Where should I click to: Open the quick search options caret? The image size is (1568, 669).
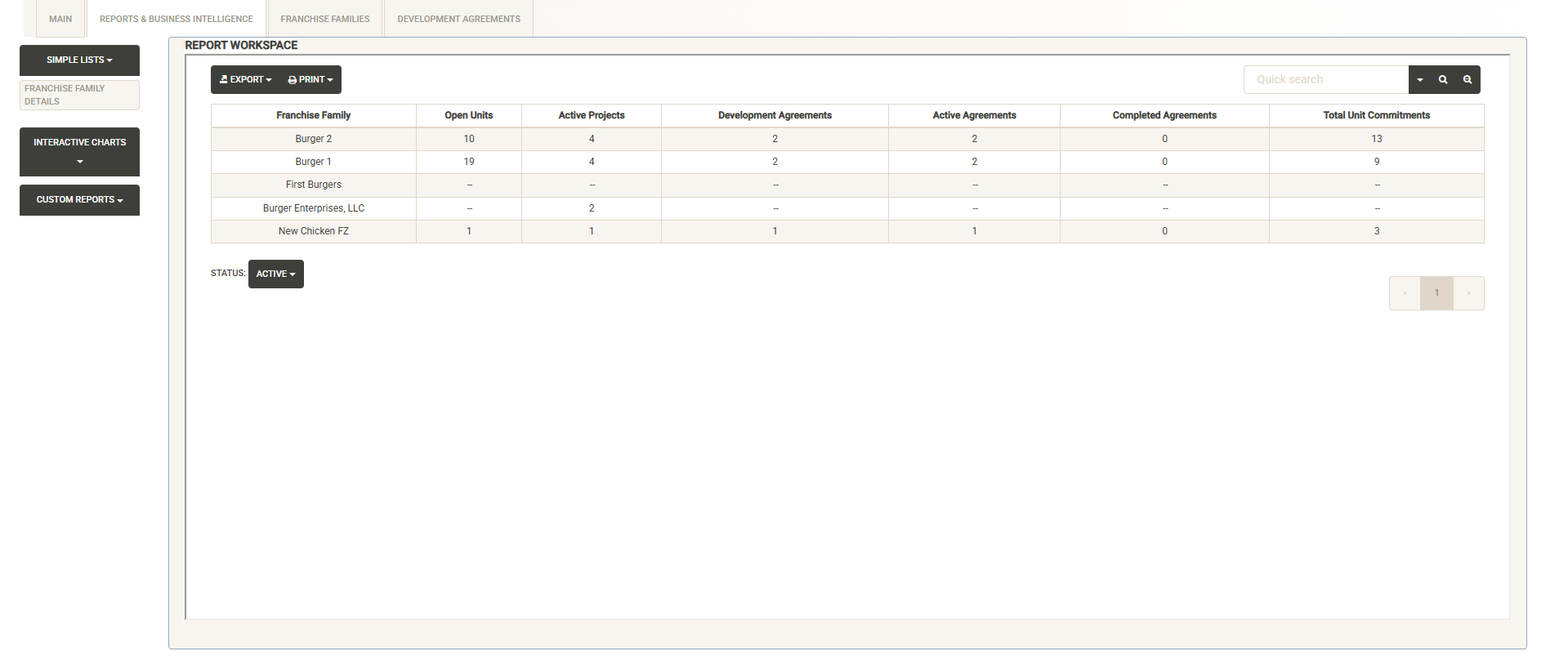click(x=1420, y=80)
